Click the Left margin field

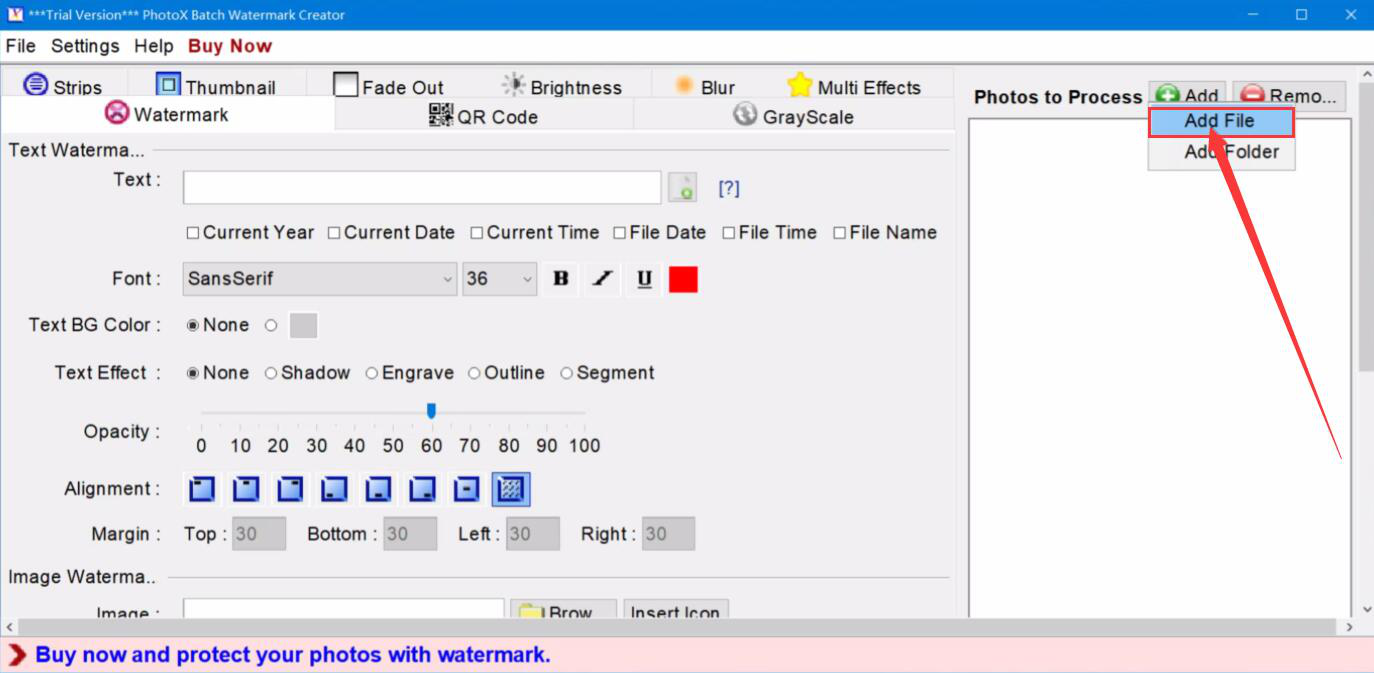[533, 534]
